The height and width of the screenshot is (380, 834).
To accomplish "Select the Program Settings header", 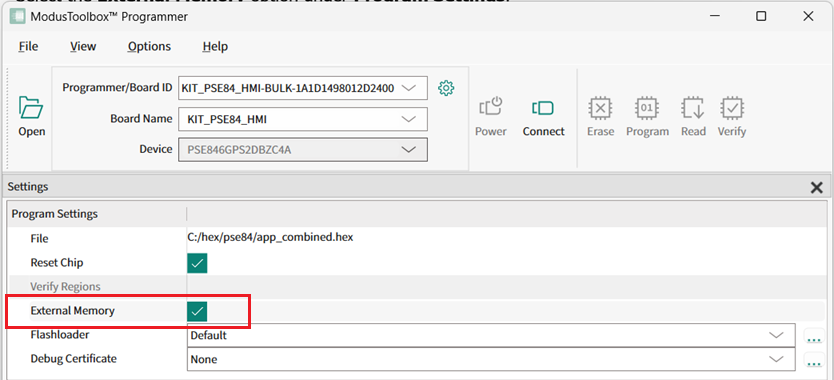I will (55, 214).
